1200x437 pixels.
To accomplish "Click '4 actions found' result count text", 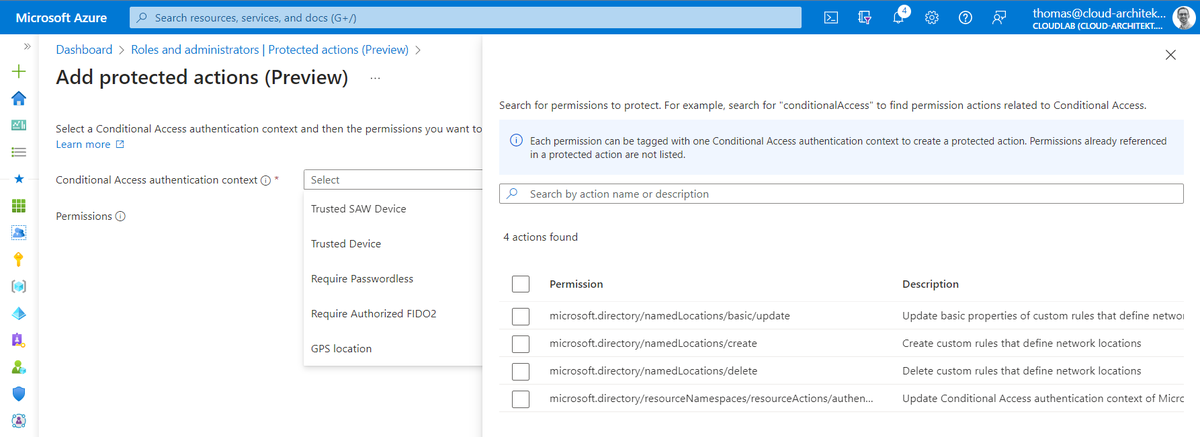I will (x=540, y=238).
